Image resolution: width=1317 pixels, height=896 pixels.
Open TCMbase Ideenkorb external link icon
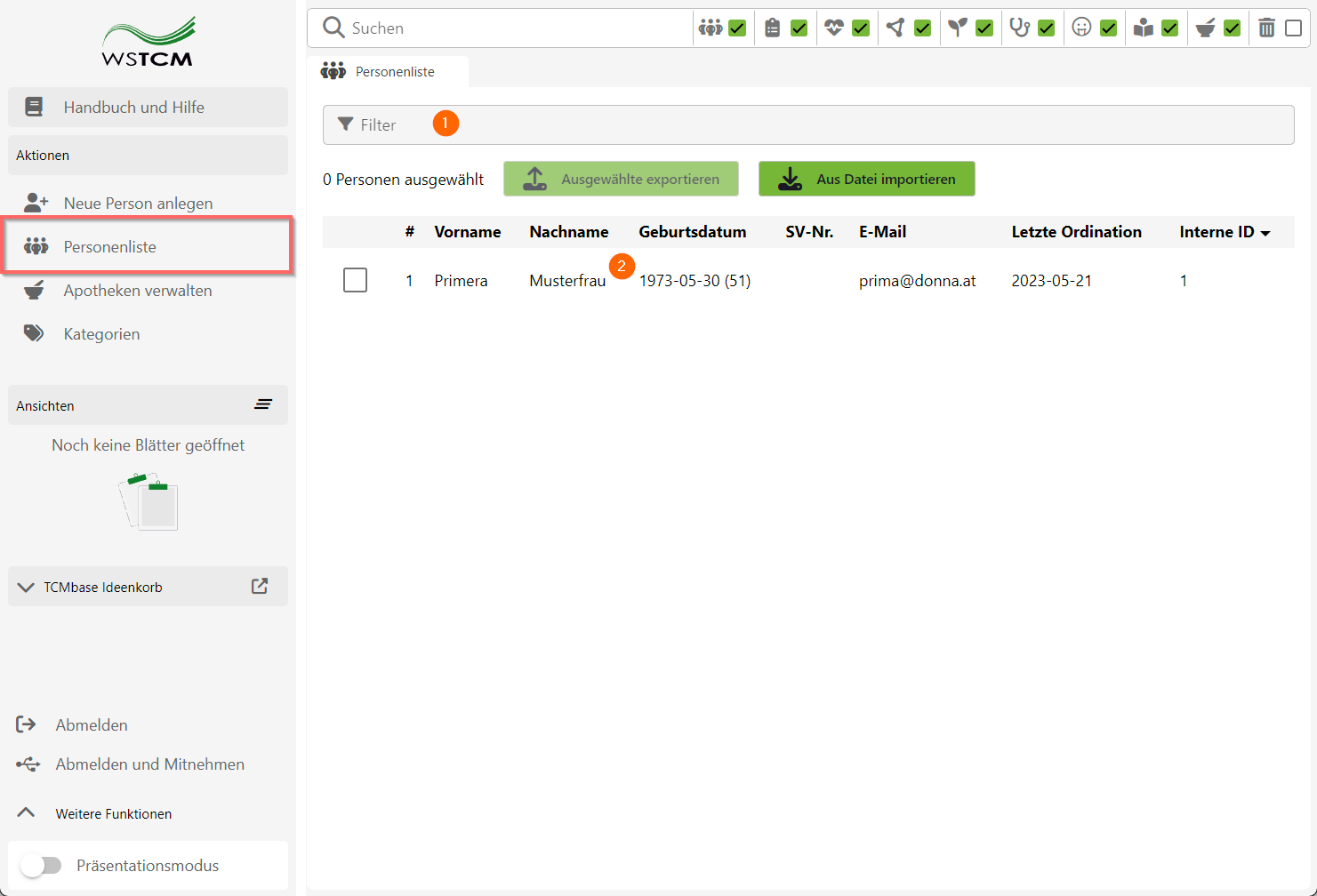tap(260, 586)
